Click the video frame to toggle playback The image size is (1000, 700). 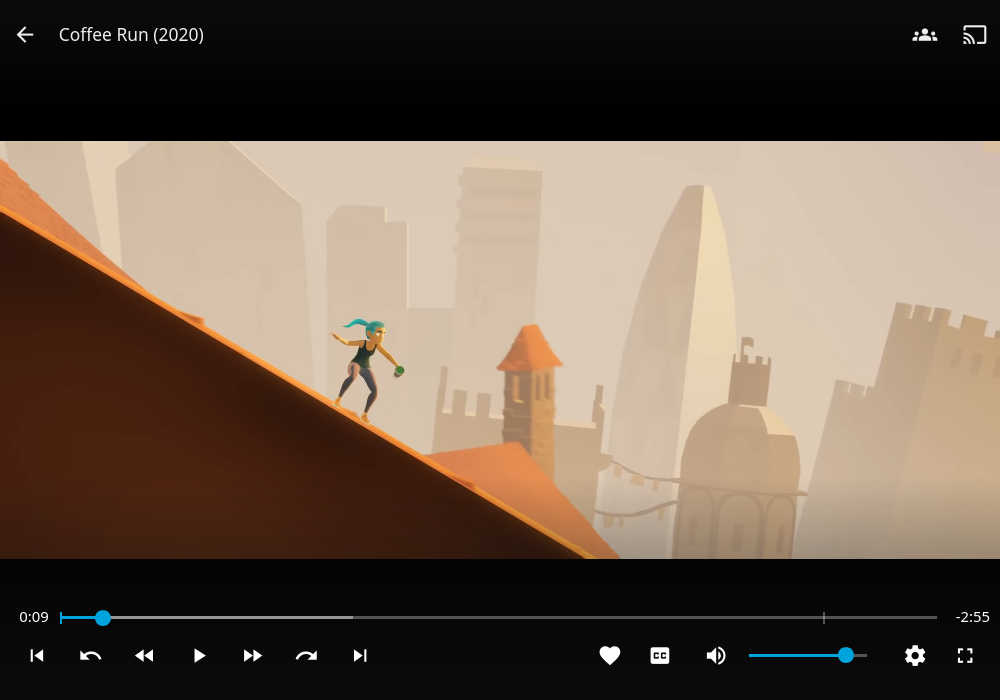pos(500,349)
